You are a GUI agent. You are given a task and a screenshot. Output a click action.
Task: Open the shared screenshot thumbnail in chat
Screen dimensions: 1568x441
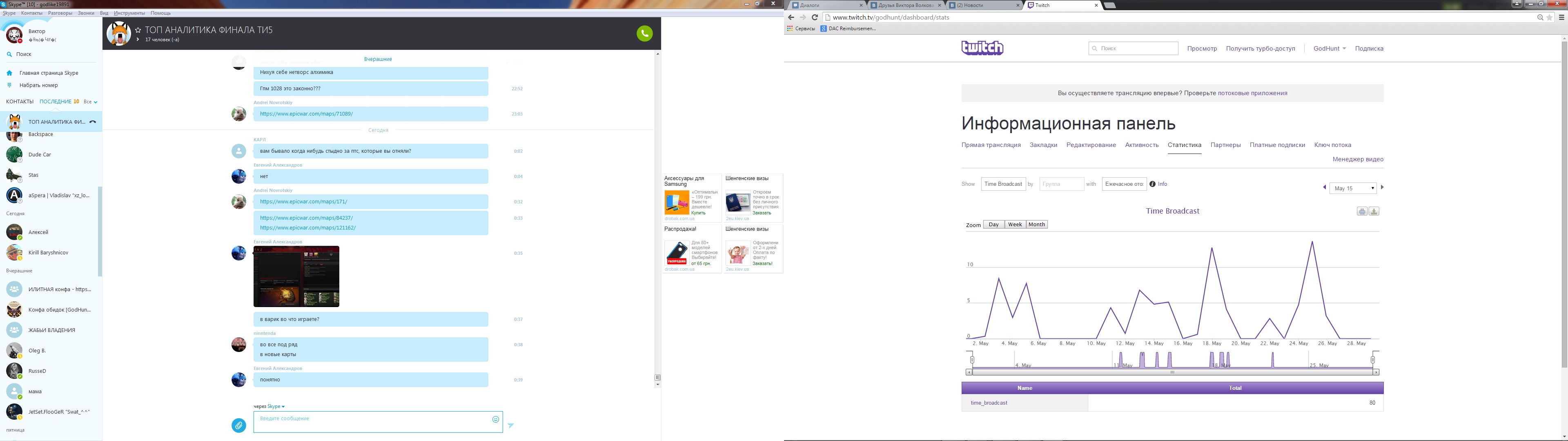coord(296,276)
